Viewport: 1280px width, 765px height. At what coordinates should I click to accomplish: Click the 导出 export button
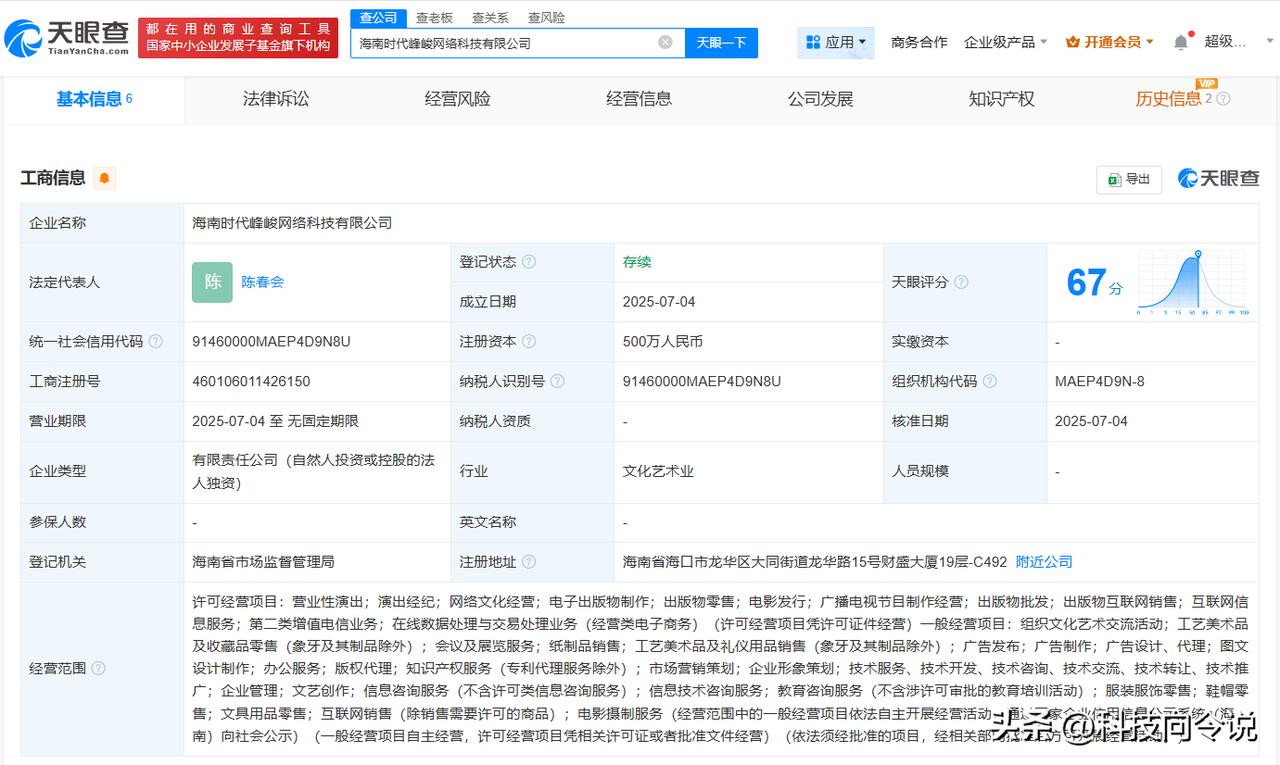(1129, 179)
